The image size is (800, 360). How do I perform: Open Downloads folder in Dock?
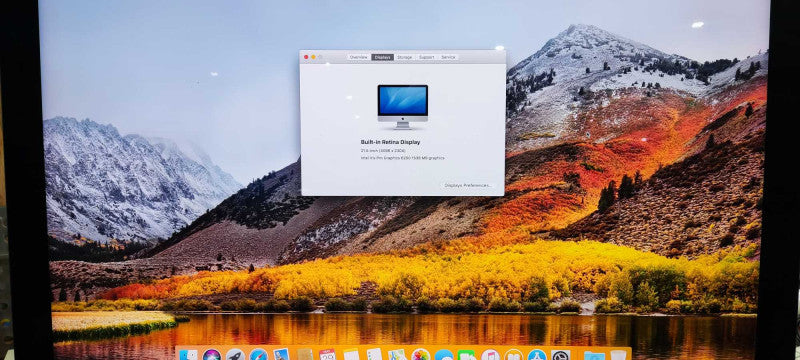point(593,355)
